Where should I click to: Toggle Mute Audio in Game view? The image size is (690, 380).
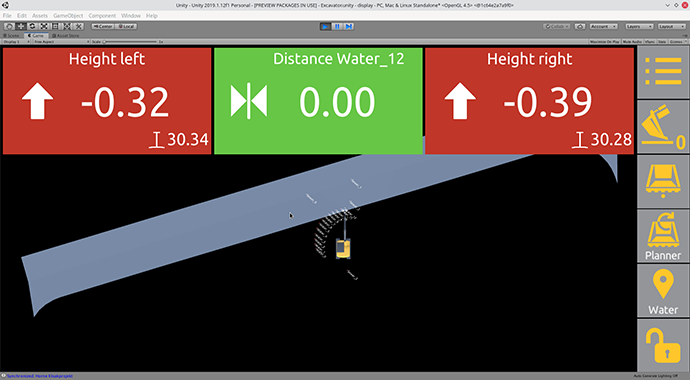(x=632, y=41)
